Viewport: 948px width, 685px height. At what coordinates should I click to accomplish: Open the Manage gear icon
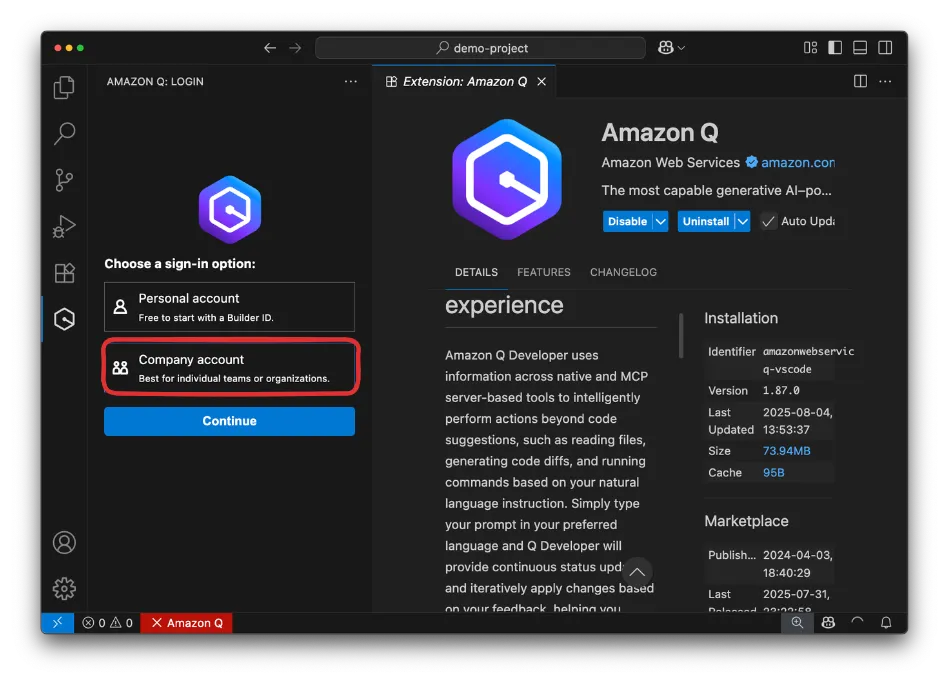click(64, 588)
